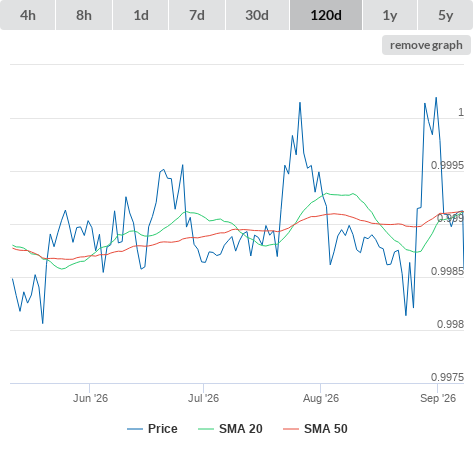Click the remove graph button
Screen dimensions: 474x455
pos(426,45)
